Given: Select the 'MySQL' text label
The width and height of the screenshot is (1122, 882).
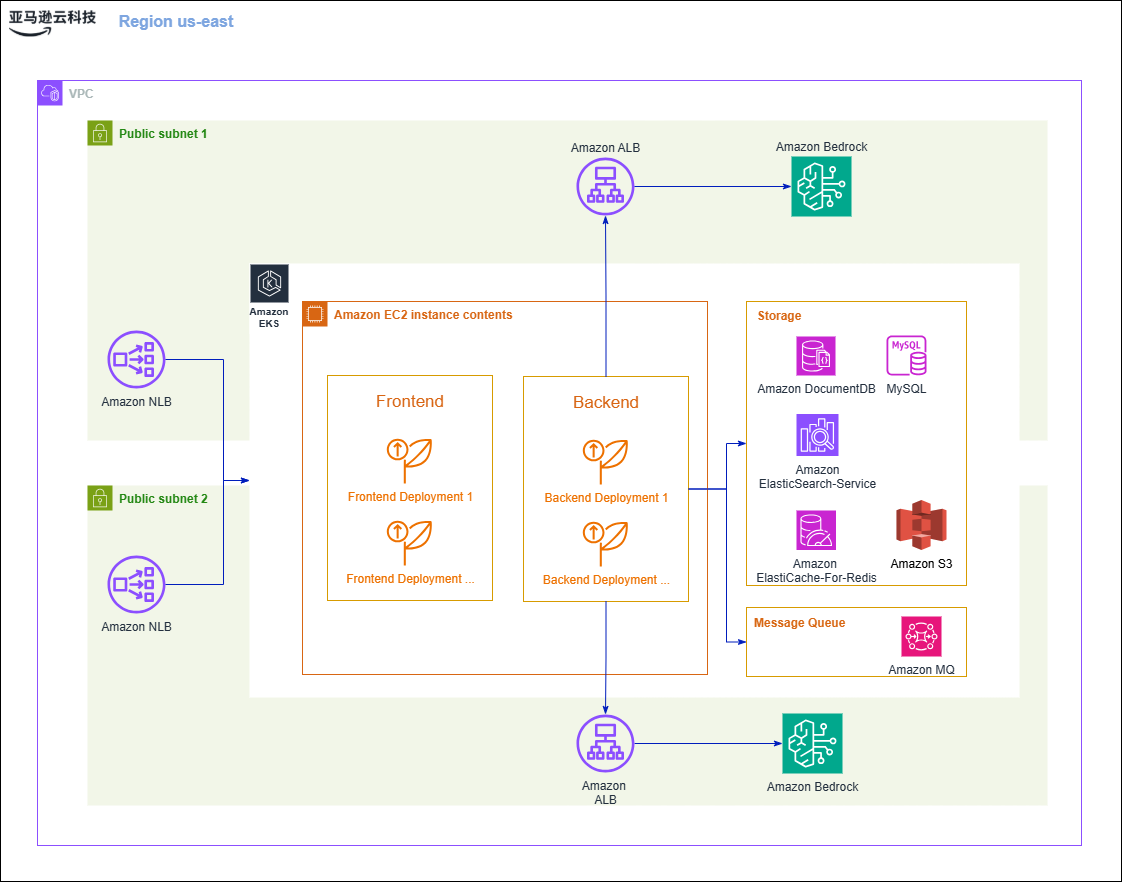Looking at the screenshot, I should pos(906,388).
